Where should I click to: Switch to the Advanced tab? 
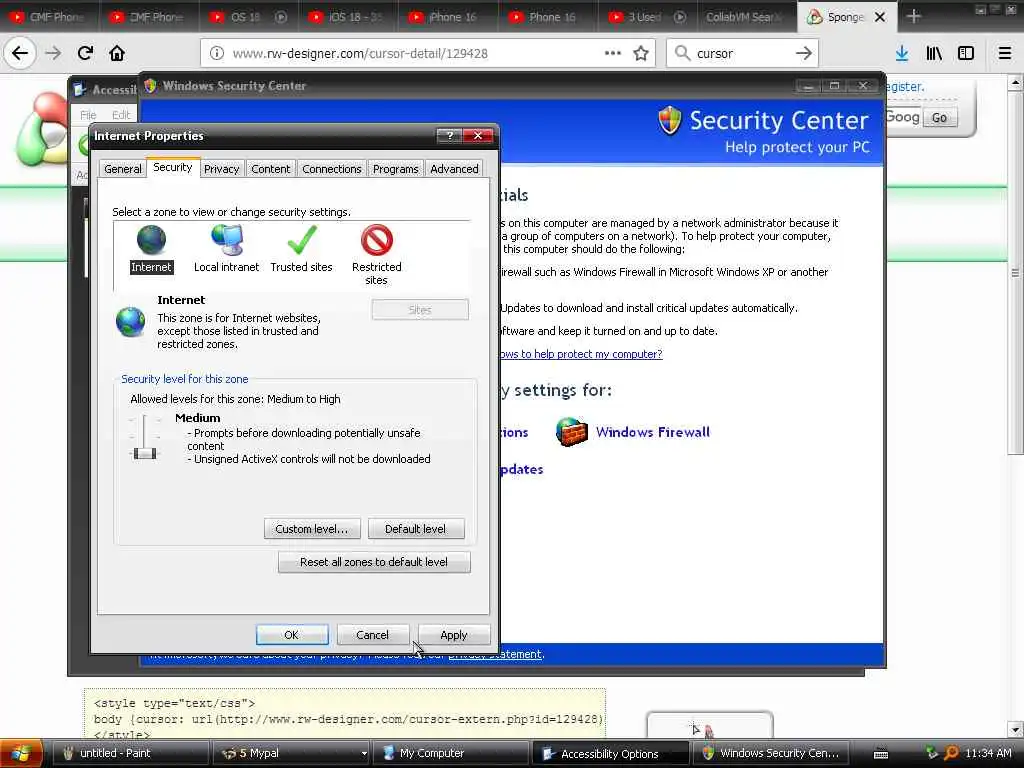pos(455,168)
